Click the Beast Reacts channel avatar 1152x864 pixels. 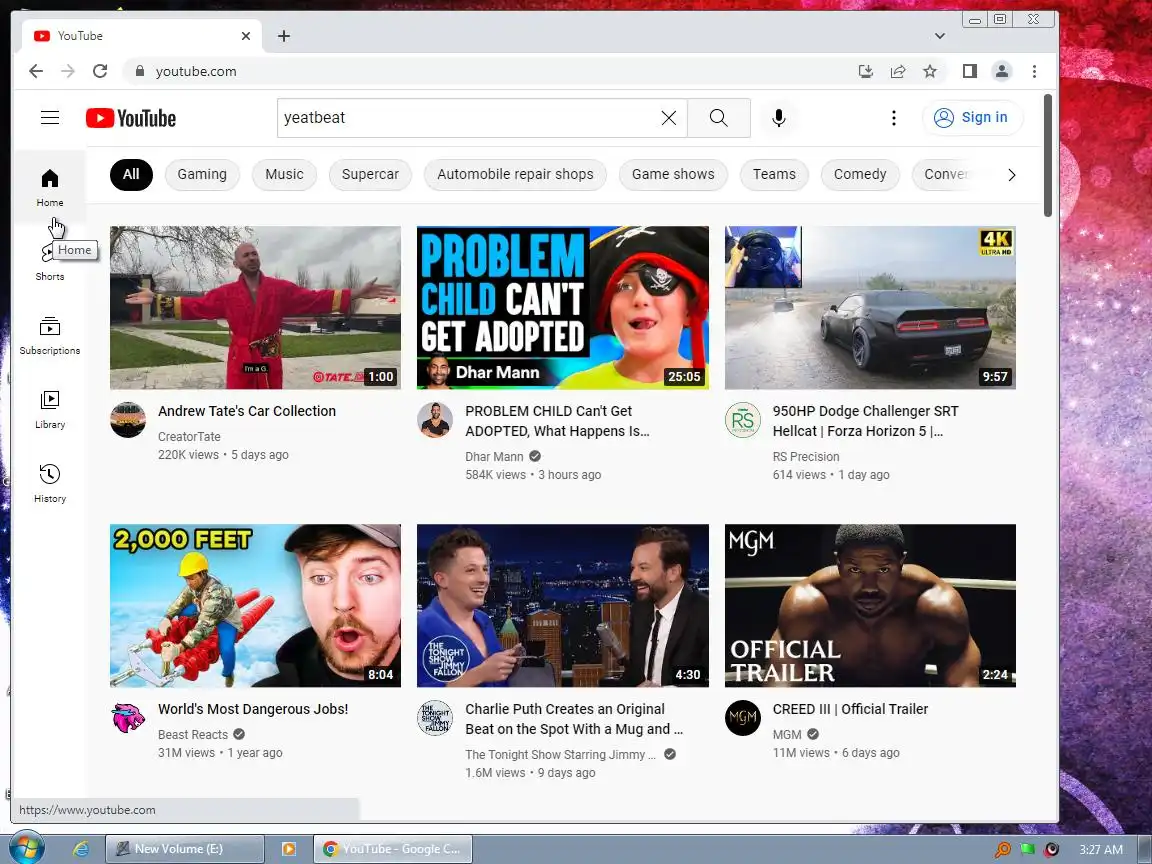tap(128, 718)
